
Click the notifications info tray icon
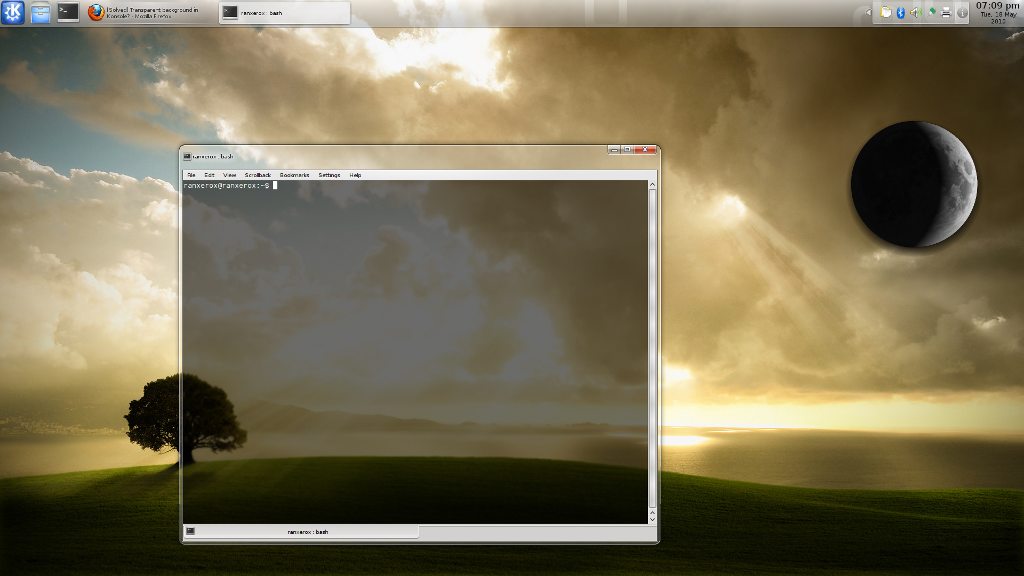[962, 13]
